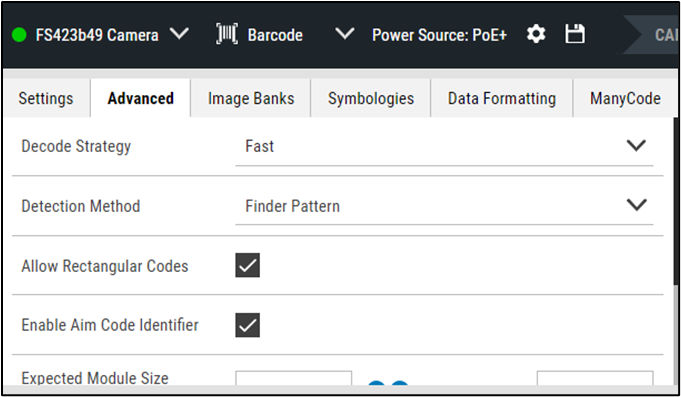Expand the FS423b49 Camera dropdown chevron
Viewport: 681px width, 397px height.
click(x=179, y=33)
